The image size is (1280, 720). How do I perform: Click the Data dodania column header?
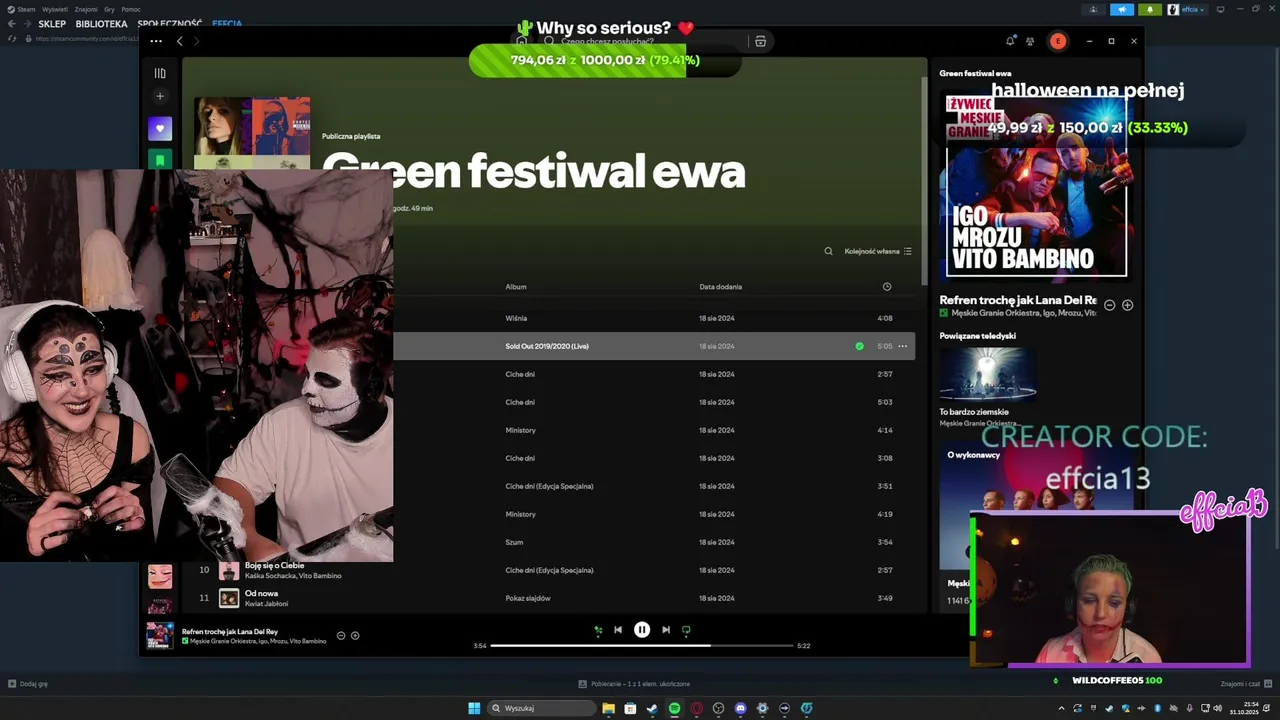(x=721, y=287)
